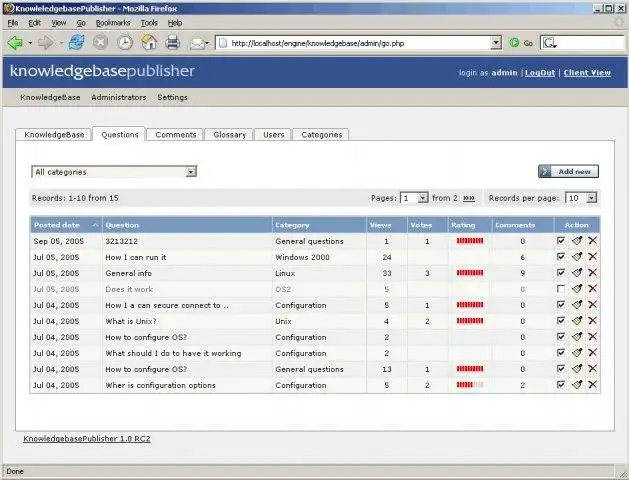Click the Mail envelope toolbar icon

coord(197,43)
